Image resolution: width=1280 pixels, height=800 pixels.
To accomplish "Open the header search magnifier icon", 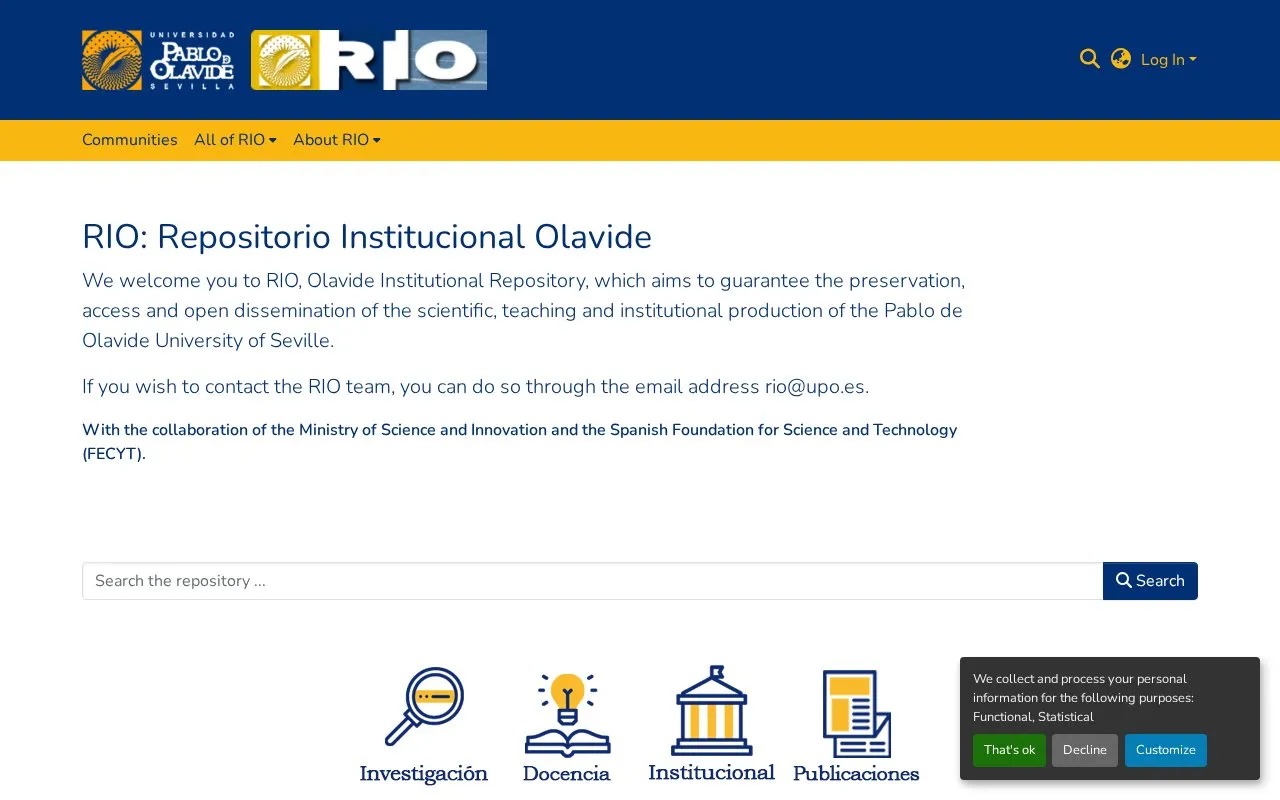I will point(1090,60).
